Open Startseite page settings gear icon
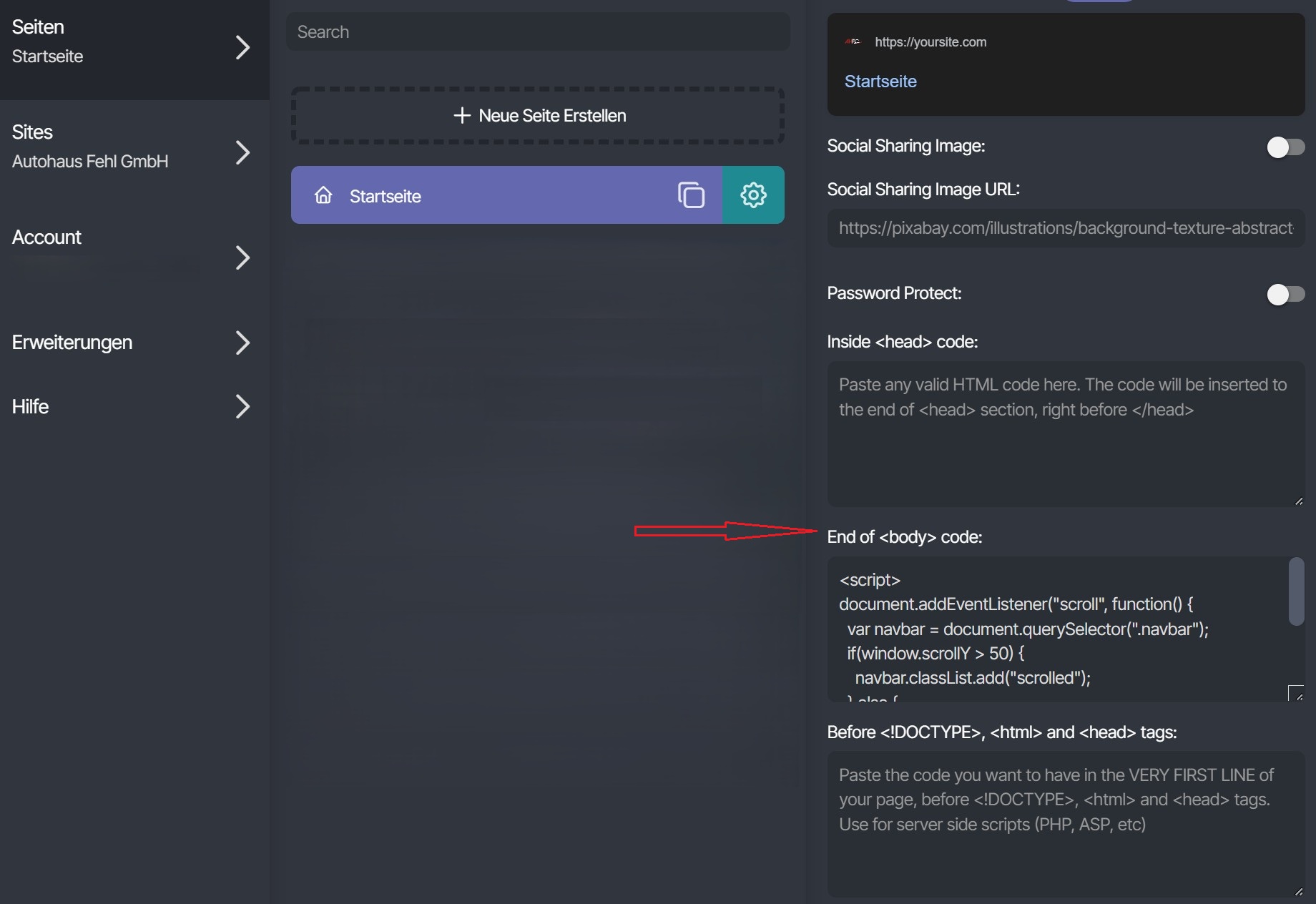Image resolution: width=1316 pixels, height=904 pixels. click(753, 195)
